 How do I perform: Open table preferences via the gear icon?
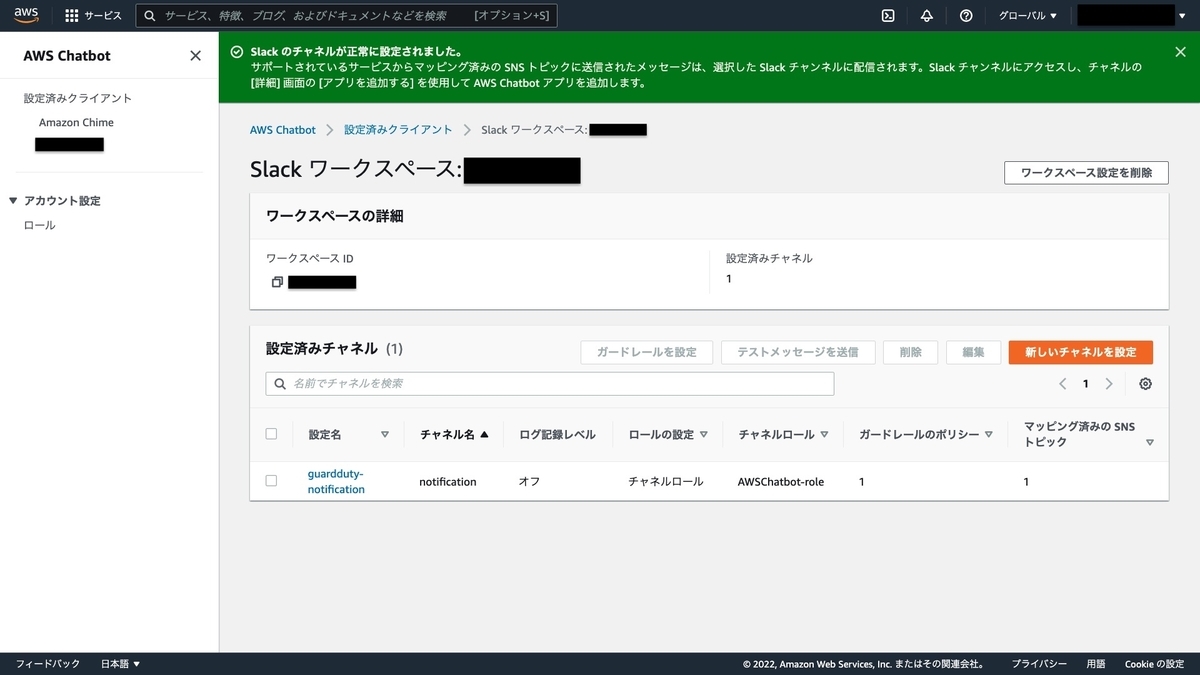(1145, 383)
